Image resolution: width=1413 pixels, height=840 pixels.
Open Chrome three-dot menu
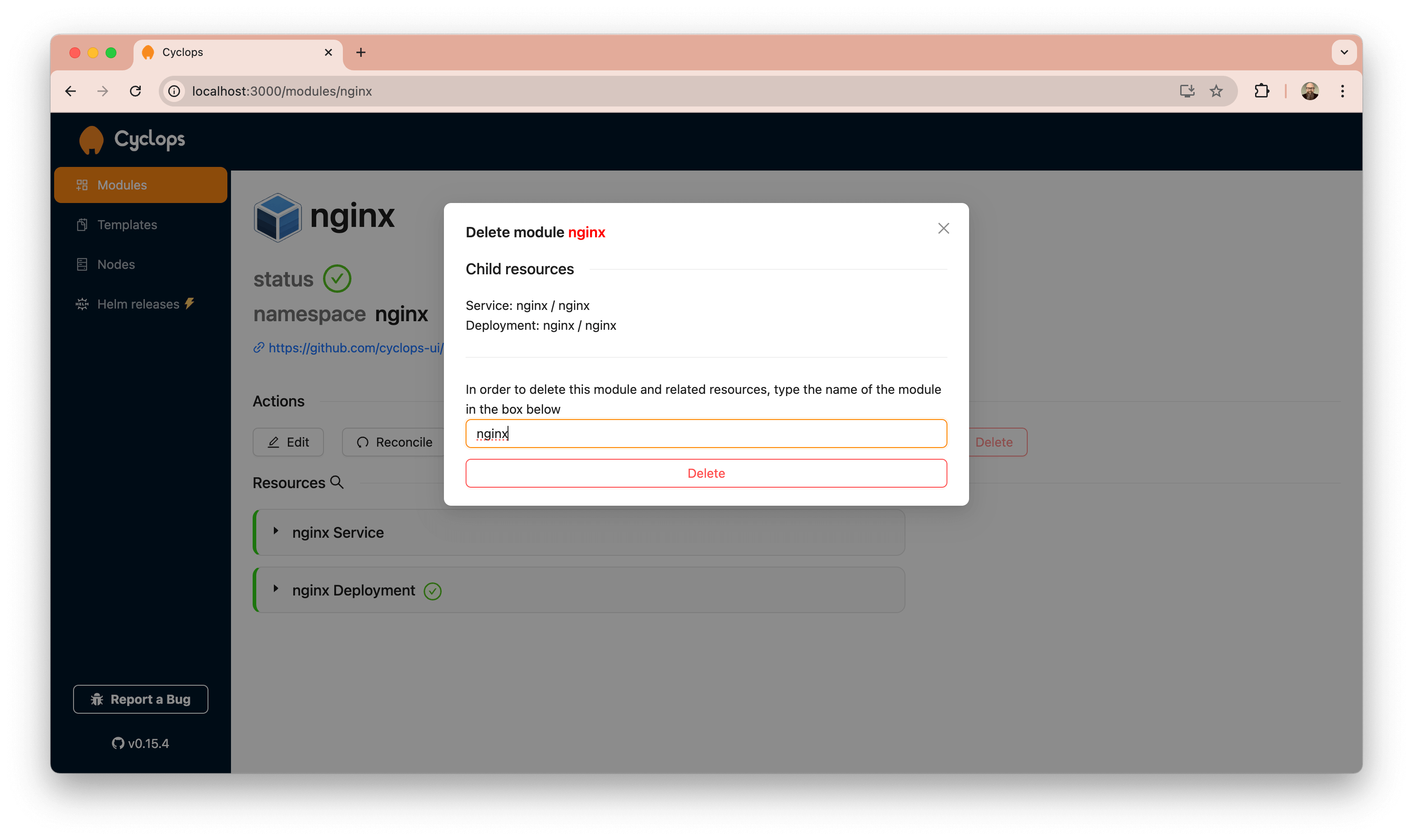point(1342,91)
